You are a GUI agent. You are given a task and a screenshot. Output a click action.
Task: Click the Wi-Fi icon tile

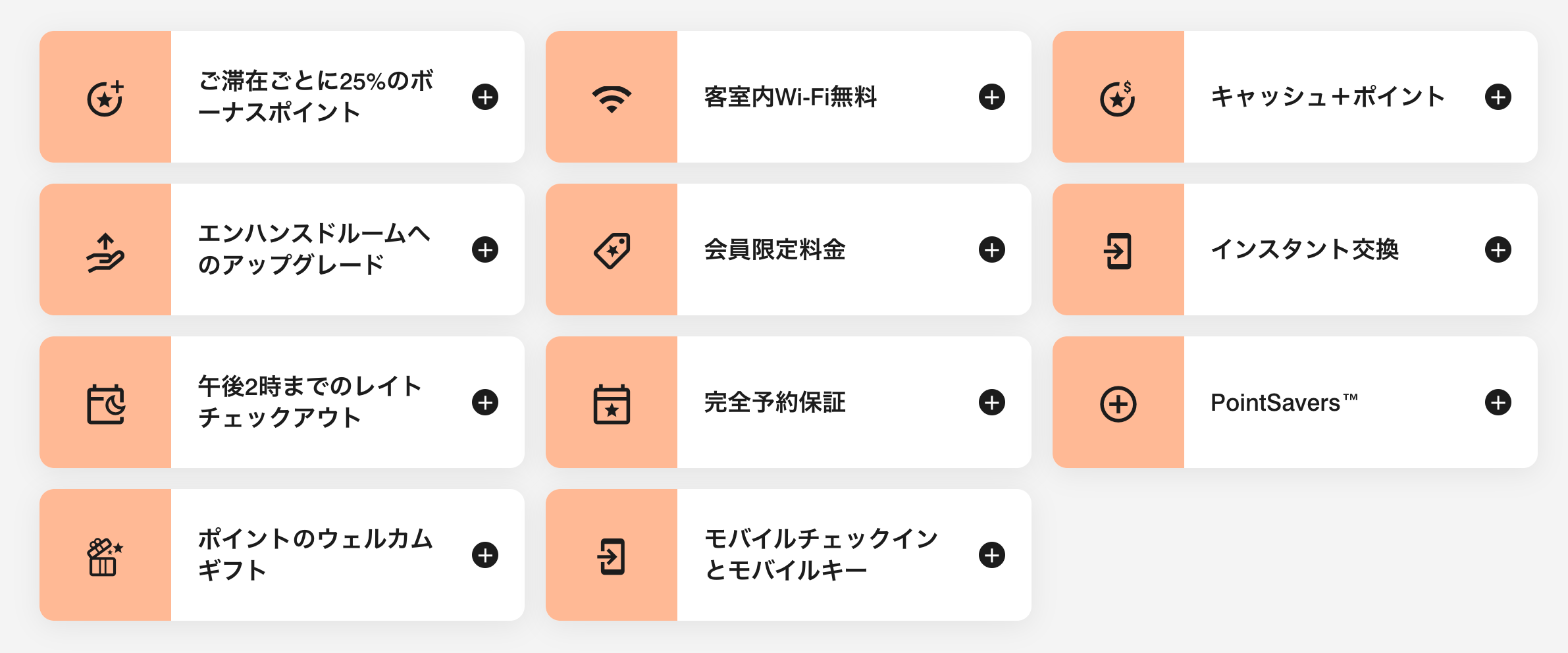point(612,97)
